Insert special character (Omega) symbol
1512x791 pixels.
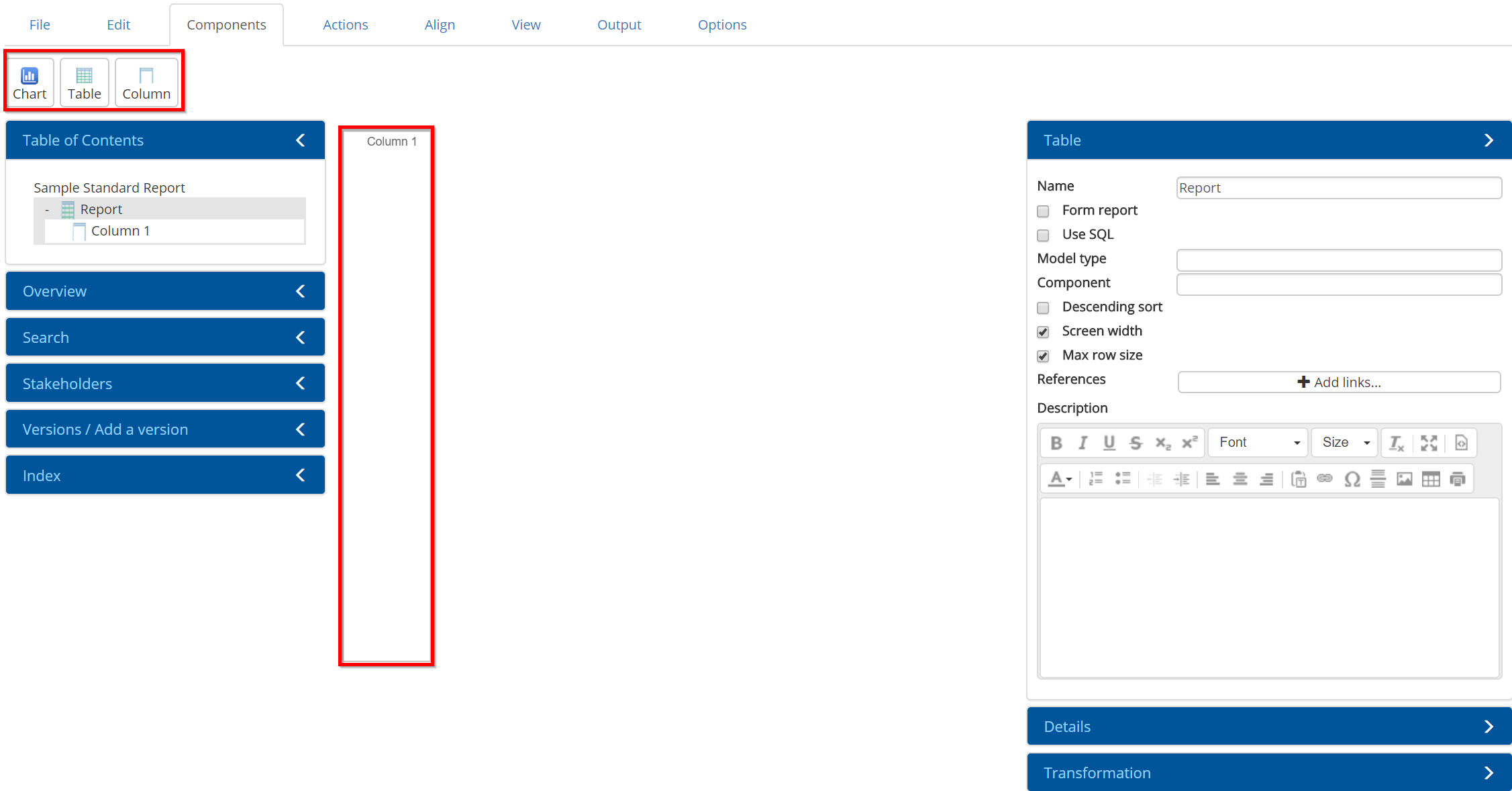[x=1352, y=479]
